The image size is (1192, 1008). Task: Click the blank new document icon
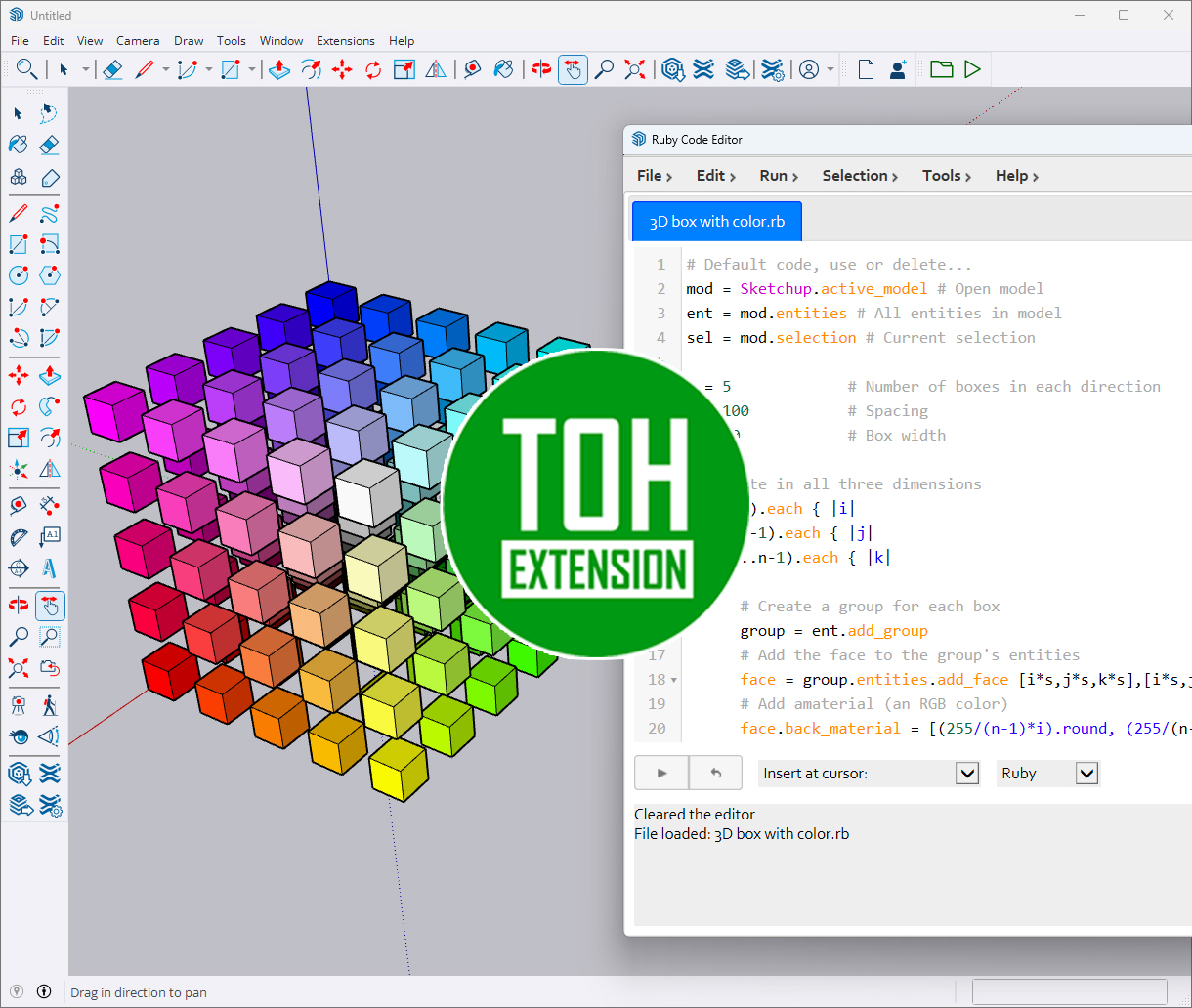(866, 69)
